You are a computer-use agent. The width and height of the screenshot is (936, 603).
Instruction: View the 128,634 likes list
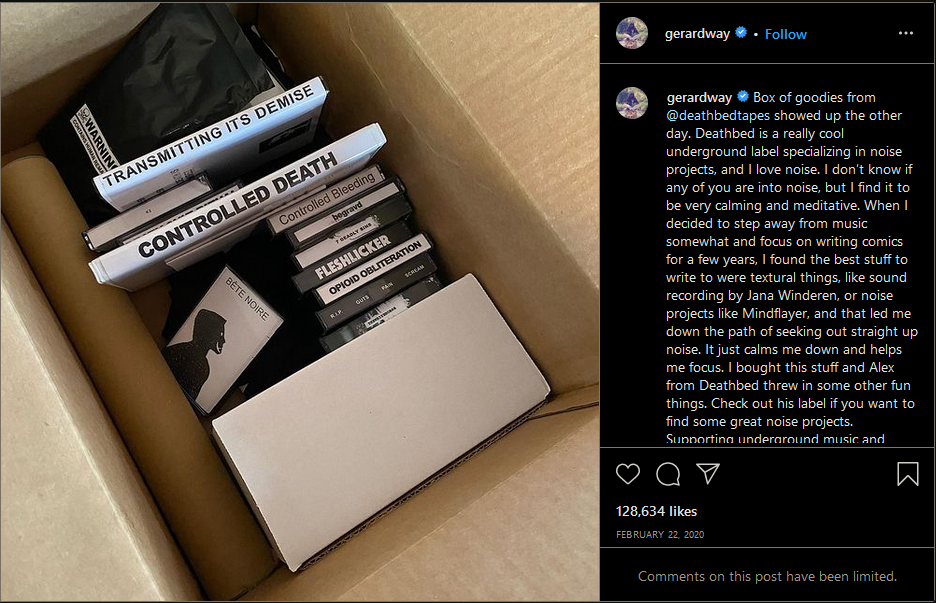[656, 511]
